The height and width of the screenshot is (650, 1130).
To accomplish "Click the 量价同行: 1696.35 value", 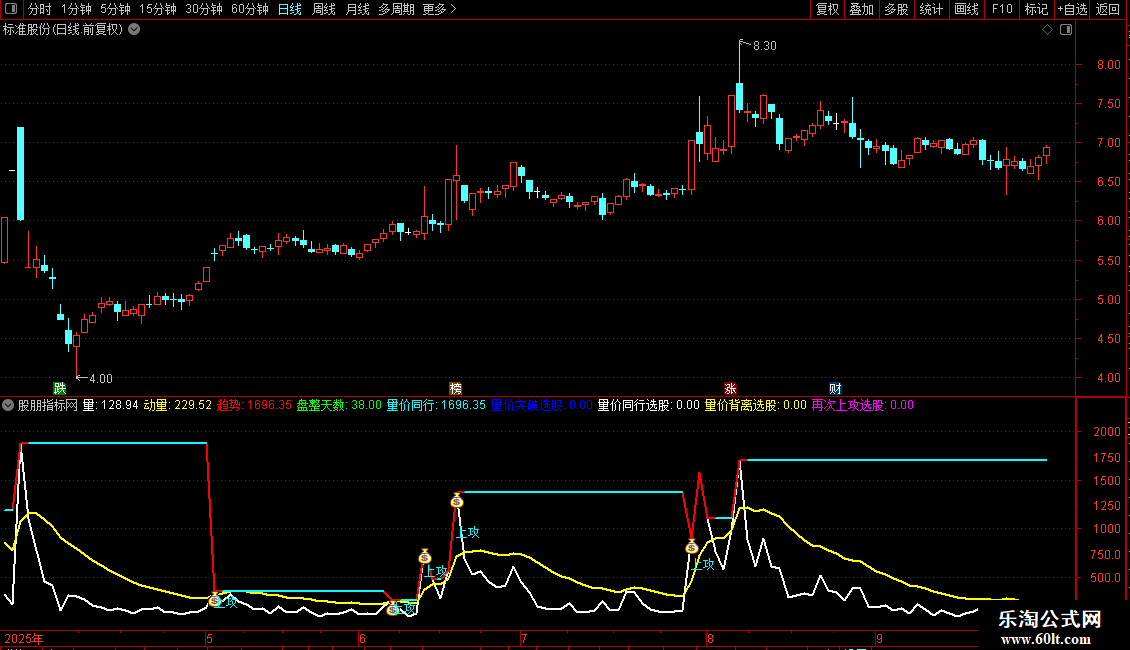I will (x=437, y=406).
